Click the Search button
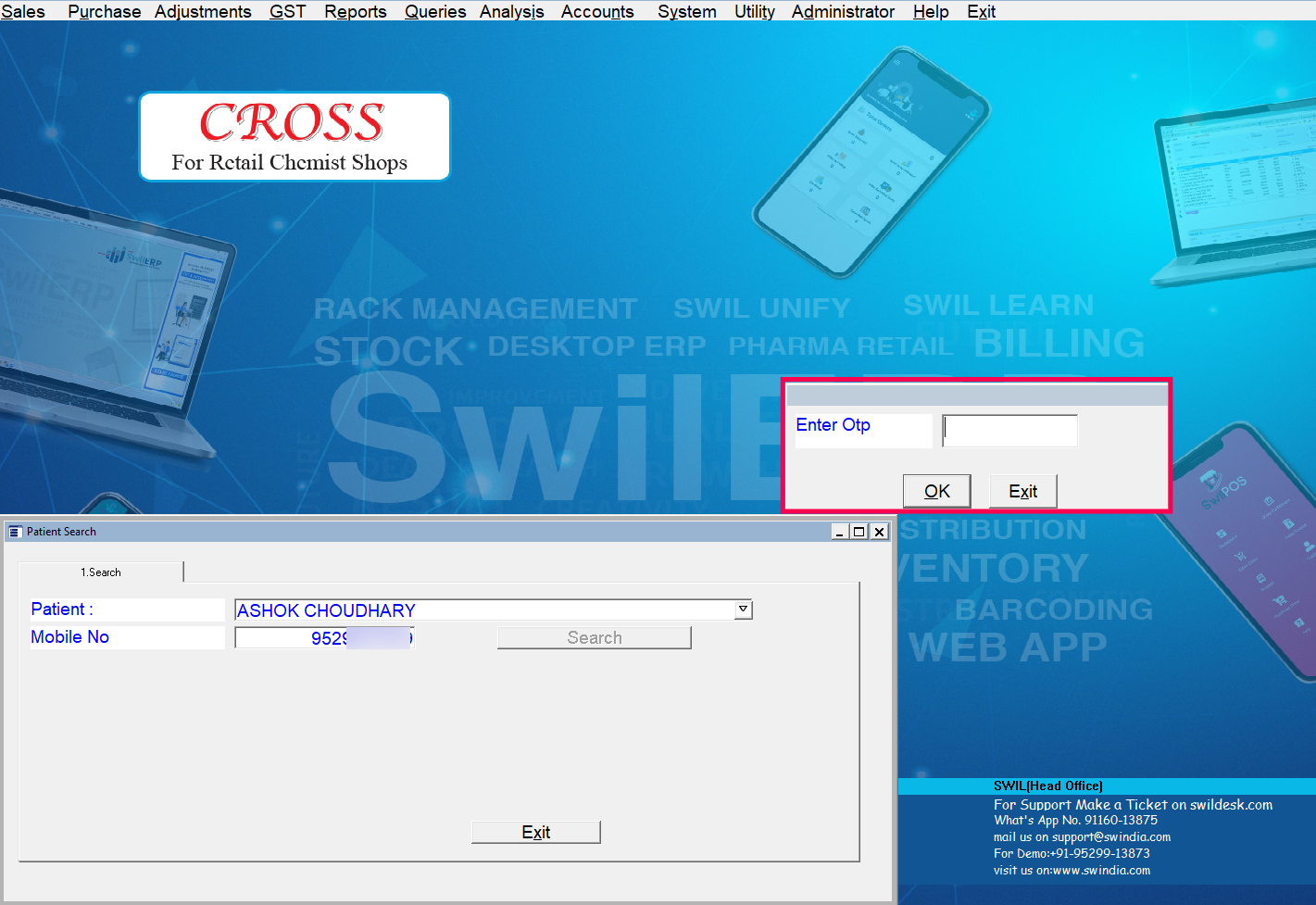 point(595,637)
